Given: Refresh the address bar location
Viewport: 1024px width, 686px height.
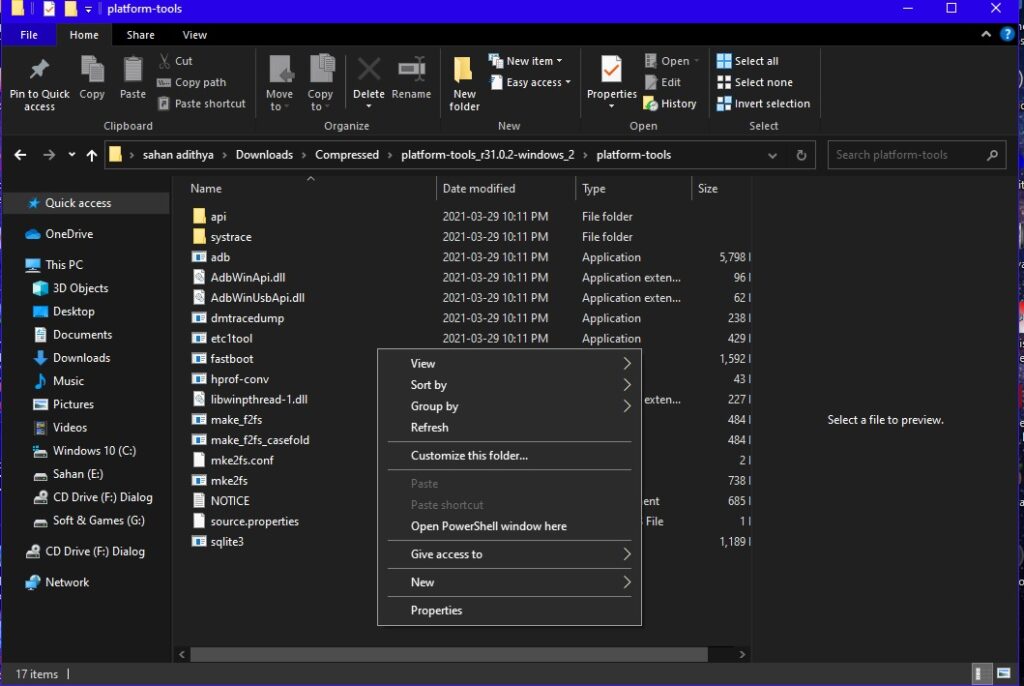Looking at the screenshot, I should pos(801,155).
